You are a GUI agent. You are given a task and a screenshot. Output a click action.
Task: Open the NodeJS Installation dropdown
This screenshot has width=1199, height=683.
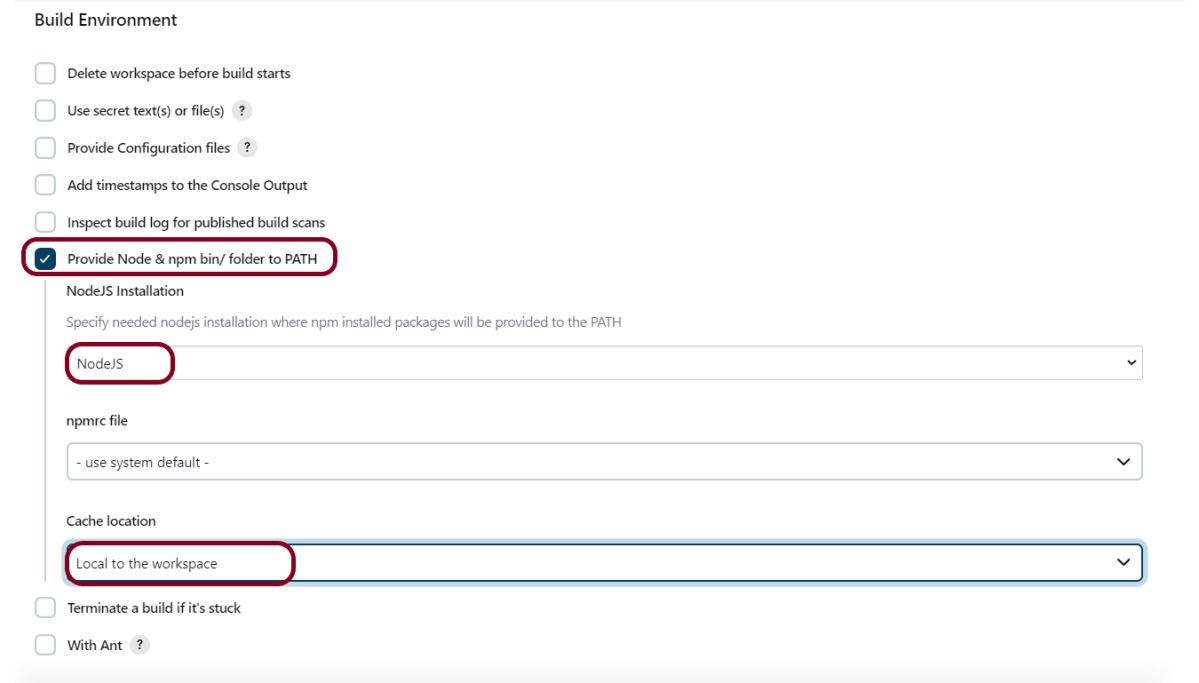pyautogui.click(x=604, y=363)
